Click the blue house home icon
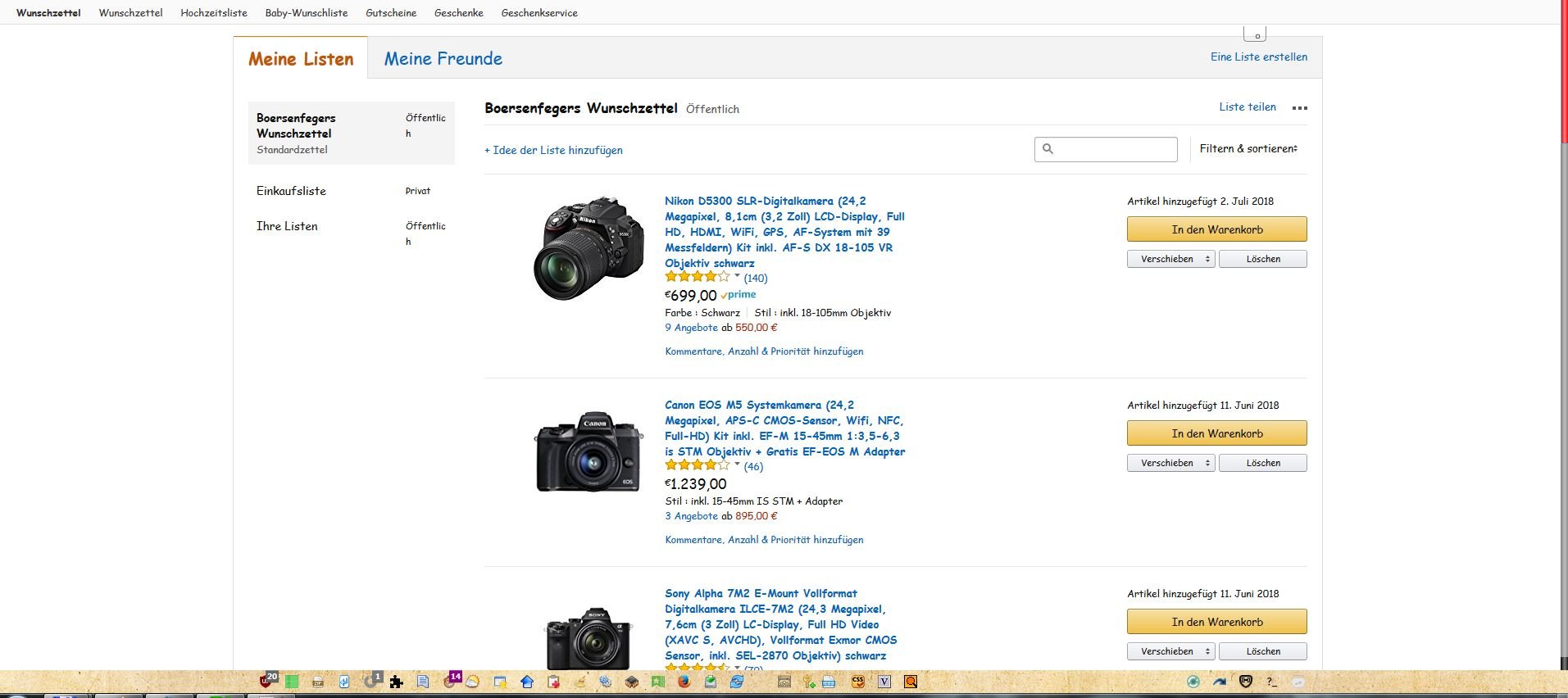 [x=527, y=682]
